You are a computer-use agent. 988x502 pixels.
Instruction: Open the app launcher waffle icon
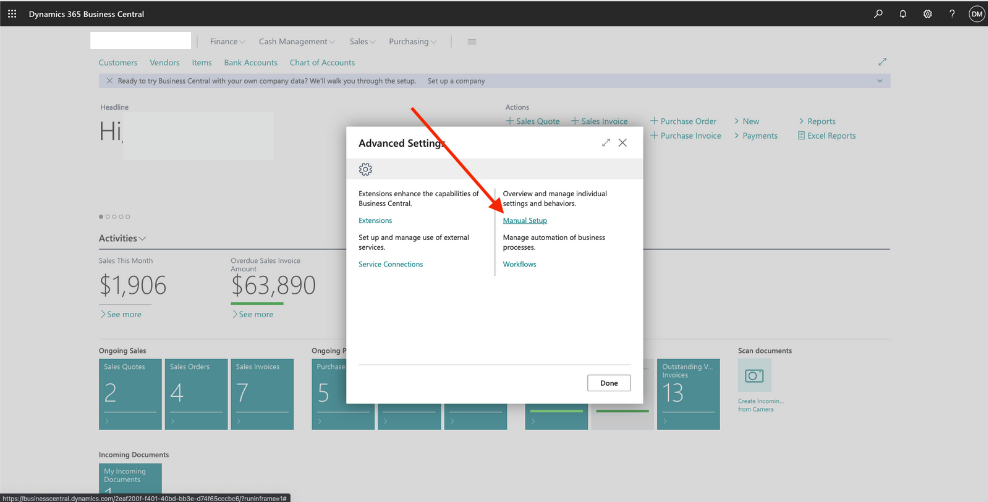[x=12, y=14]
